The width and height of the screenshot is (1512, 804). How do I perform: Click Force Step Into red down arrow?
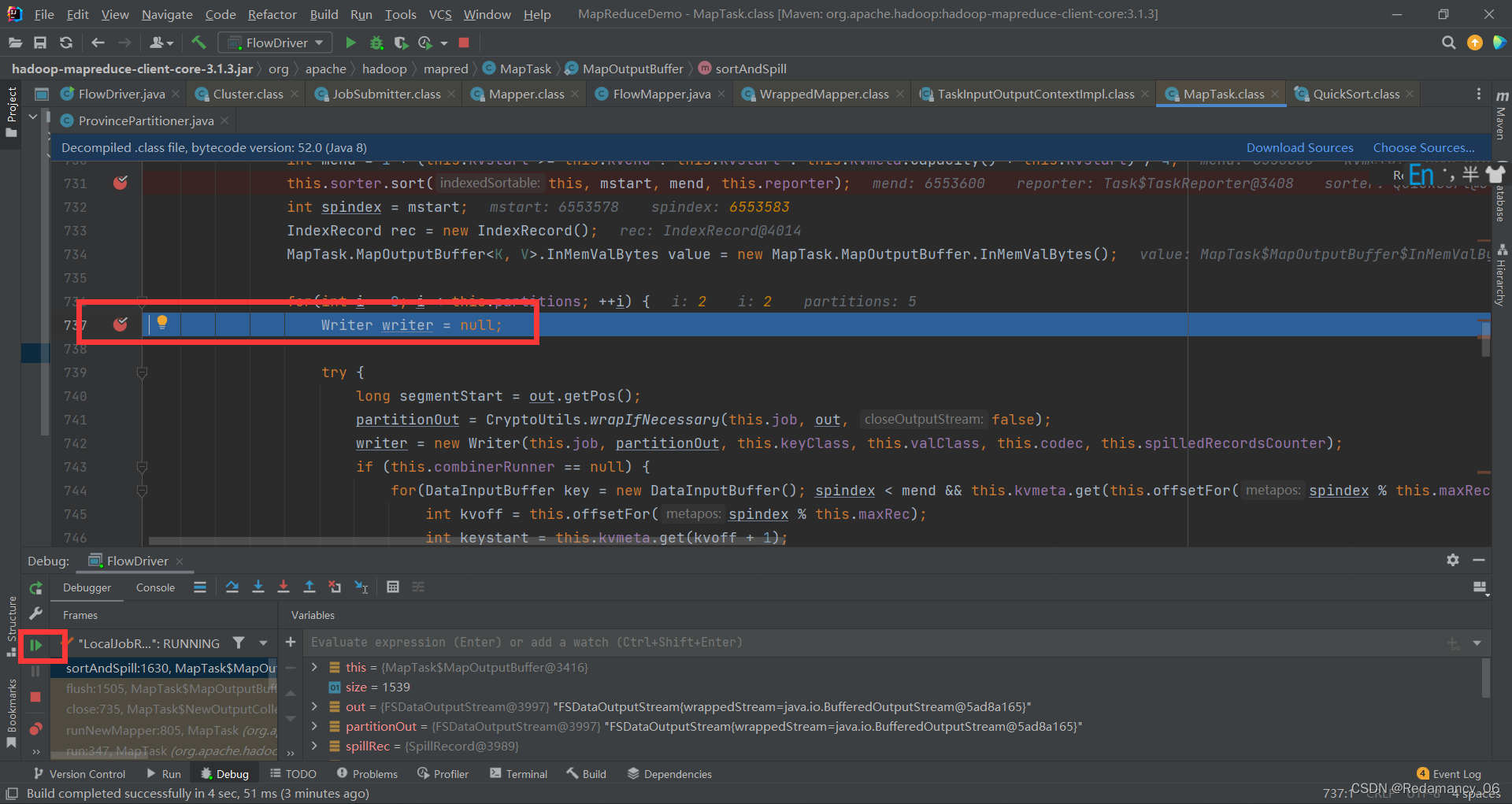283,587
